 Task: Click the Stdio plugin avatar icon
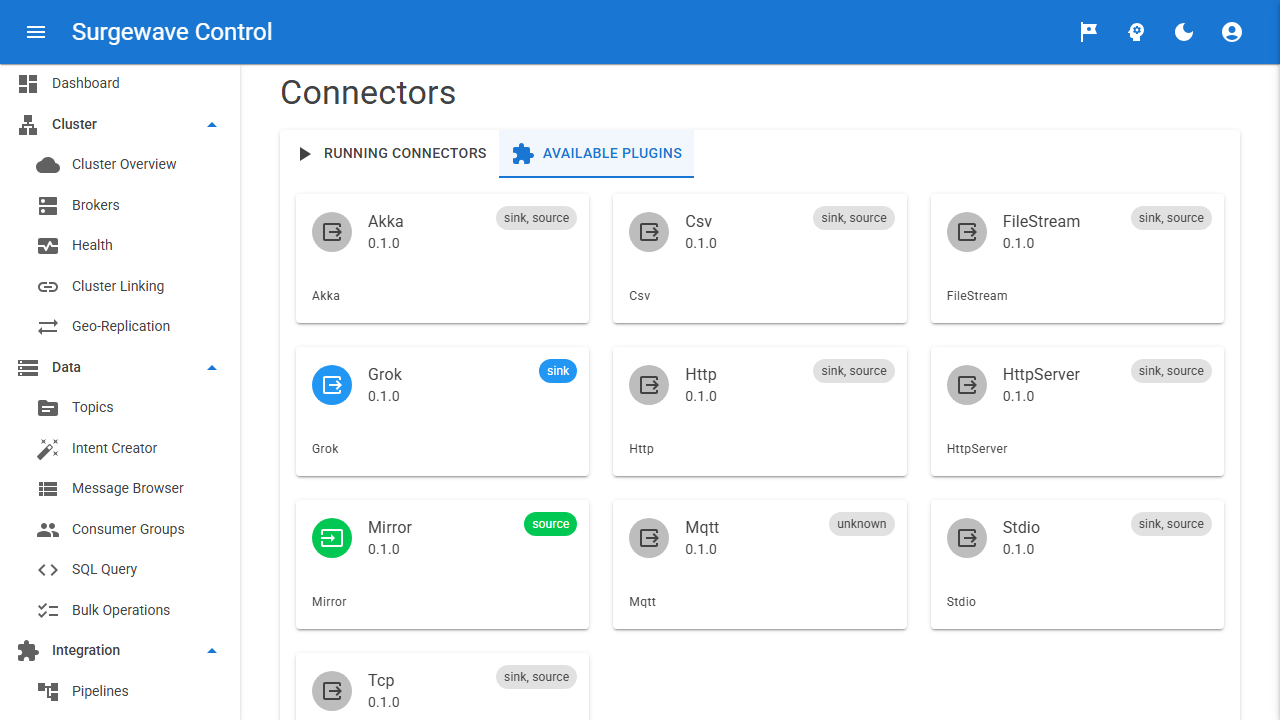(967, 538)
